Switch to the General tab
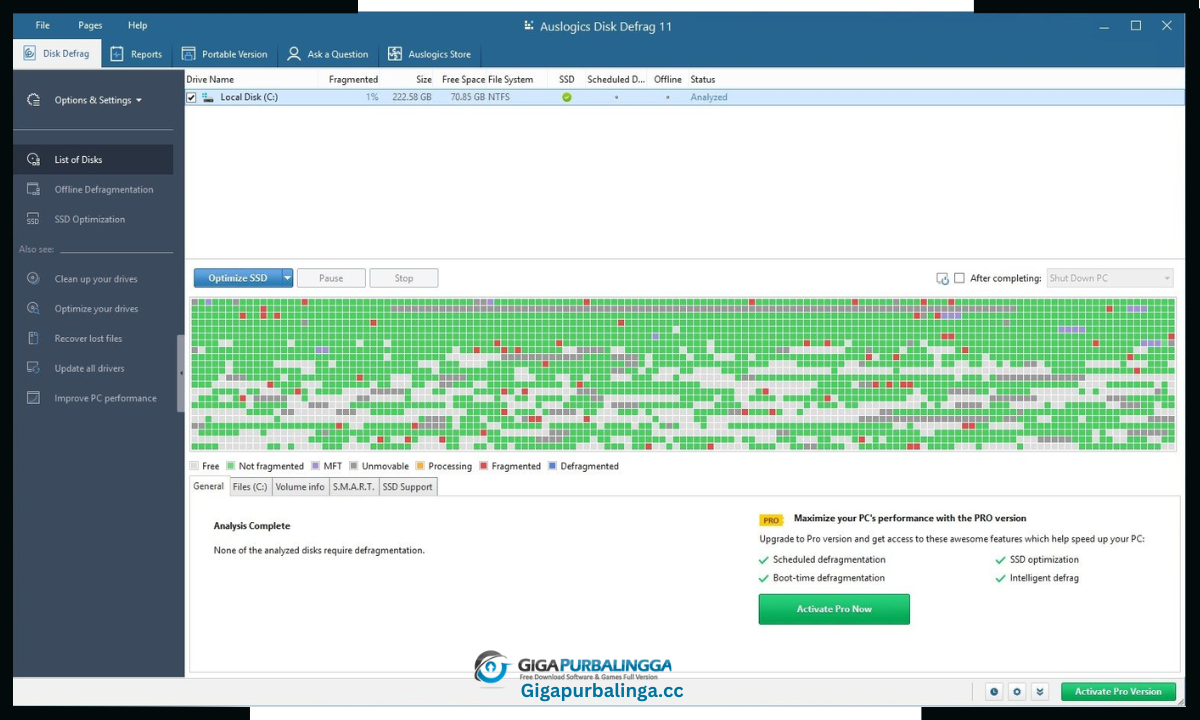Screen dimensions: 1200x720 (x=208, y=486)
